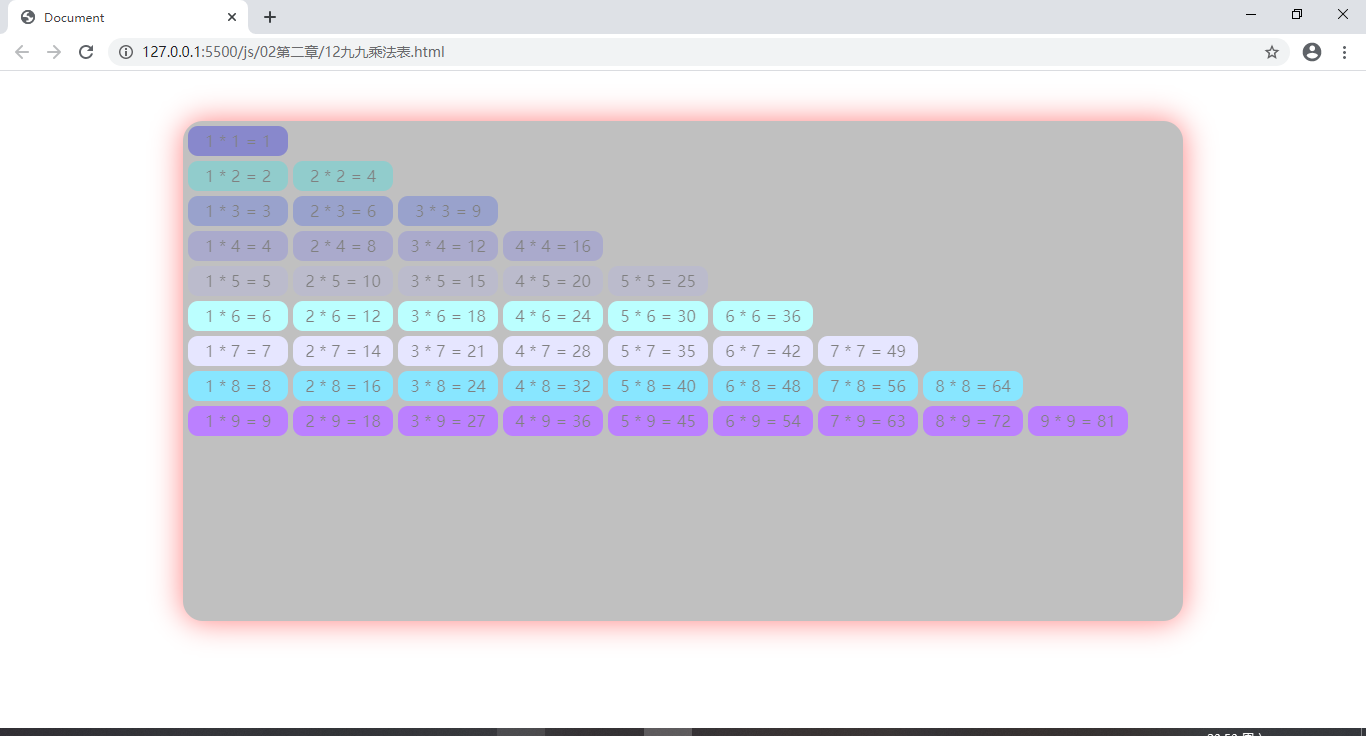Click the cell "4 * 4 = 16"
1366x736 pixels.
pyautogui.click(x=553, y=246)
